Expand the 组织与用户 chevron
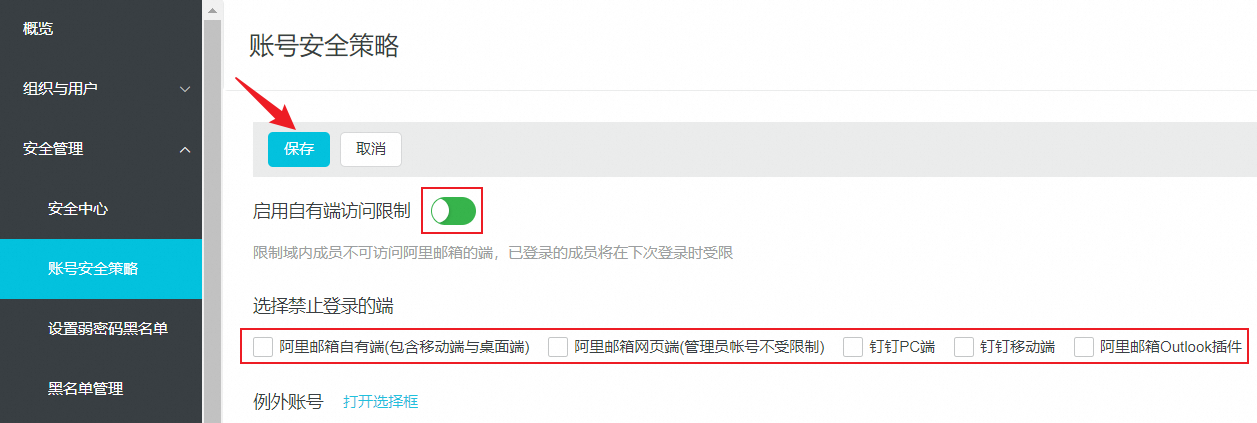The width and height of the screenshot is (1257, 423). [x=185, y=89]
